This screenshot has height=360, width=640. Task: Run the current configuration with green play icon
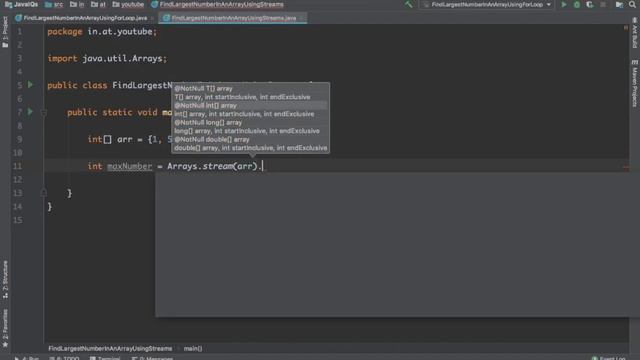[x=564, y=4]
